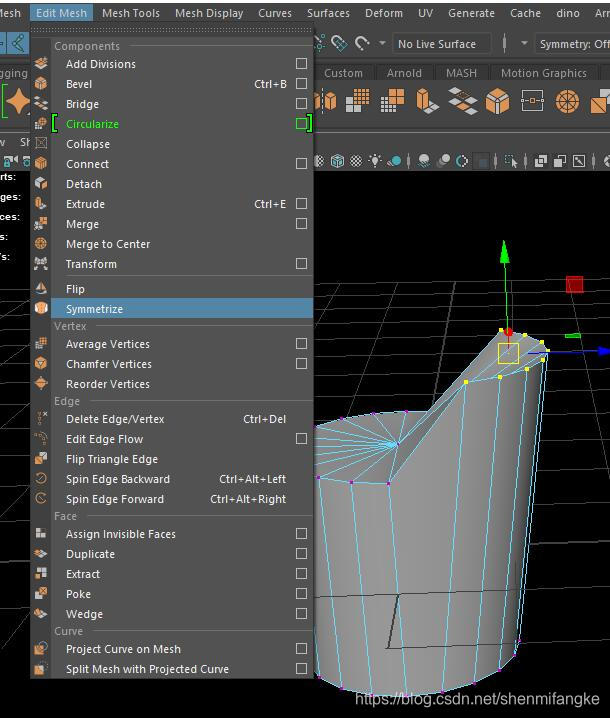Open the Surfaces menu
Image resolution: width=610 pixels, height=718 pixels.
(328, 13)
